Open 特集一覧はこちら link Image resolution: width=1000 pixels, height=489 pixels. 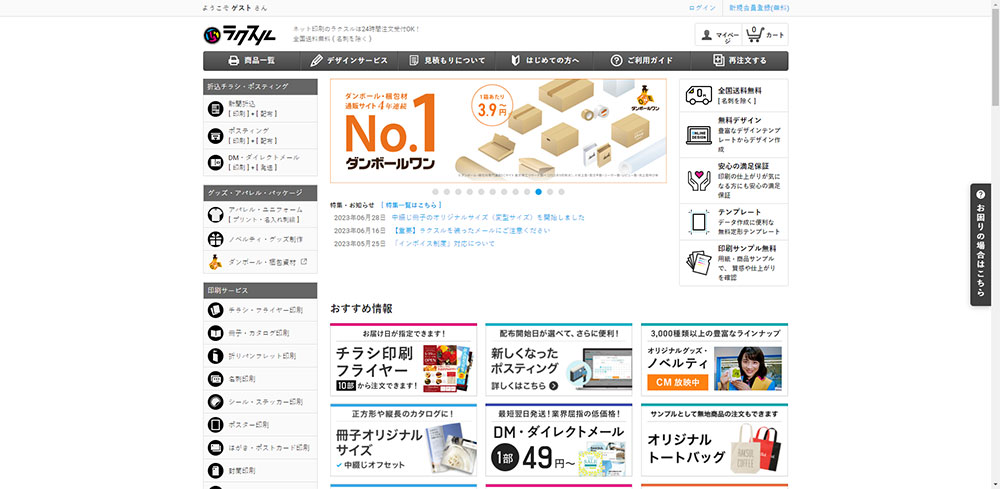411,205
